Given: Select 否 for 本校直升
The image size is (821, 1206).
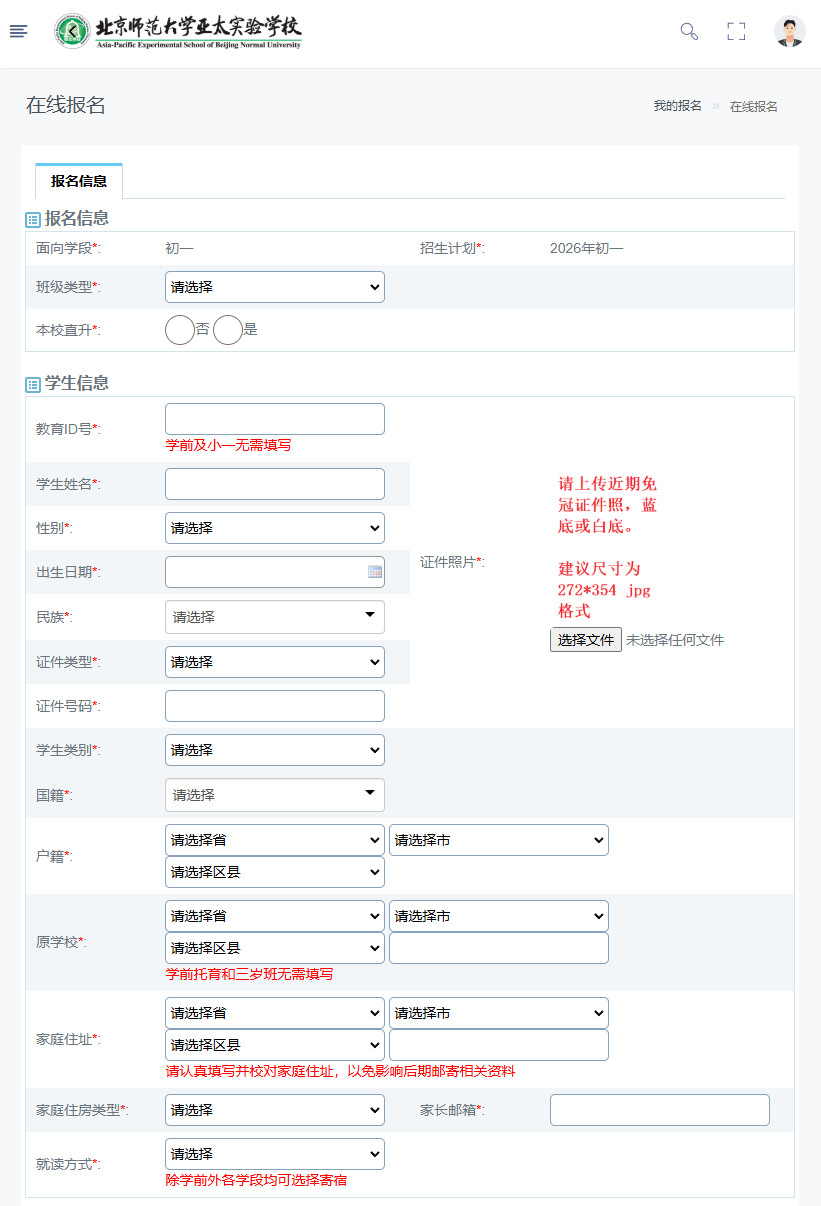Looking at the screenshot, I should click(180, 330).
